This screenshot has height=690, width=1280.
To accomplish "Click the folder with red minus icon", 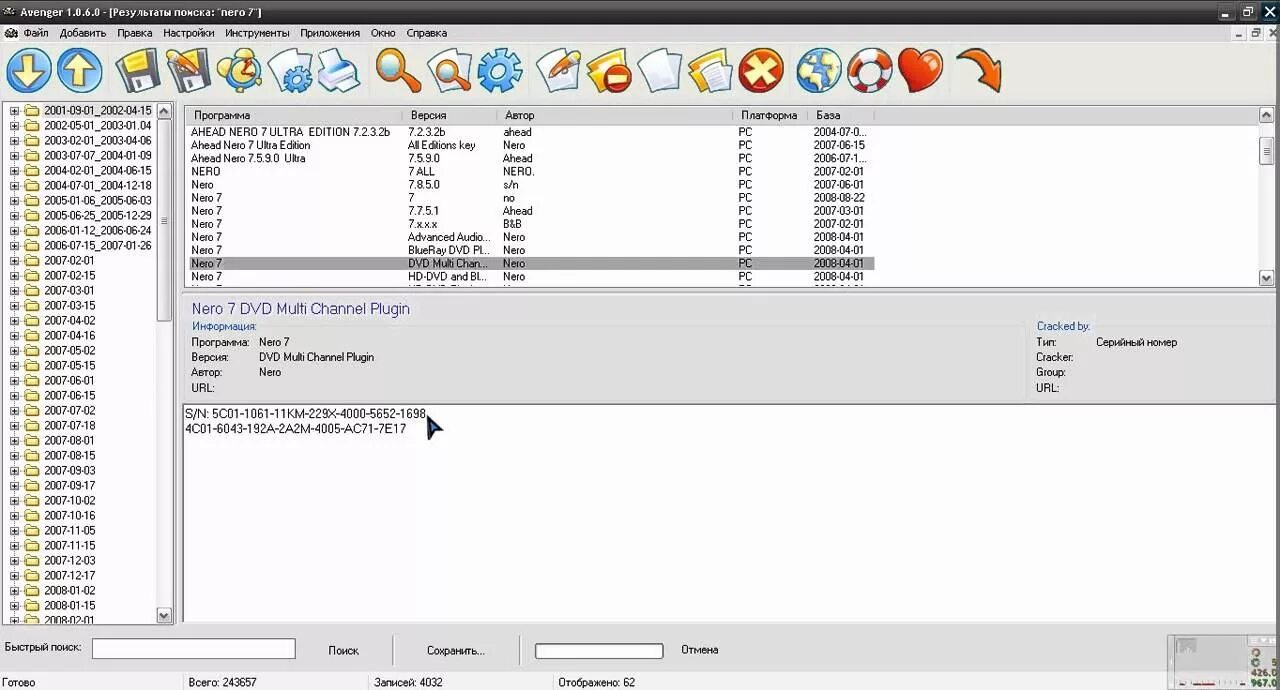I will coord(608,71).
